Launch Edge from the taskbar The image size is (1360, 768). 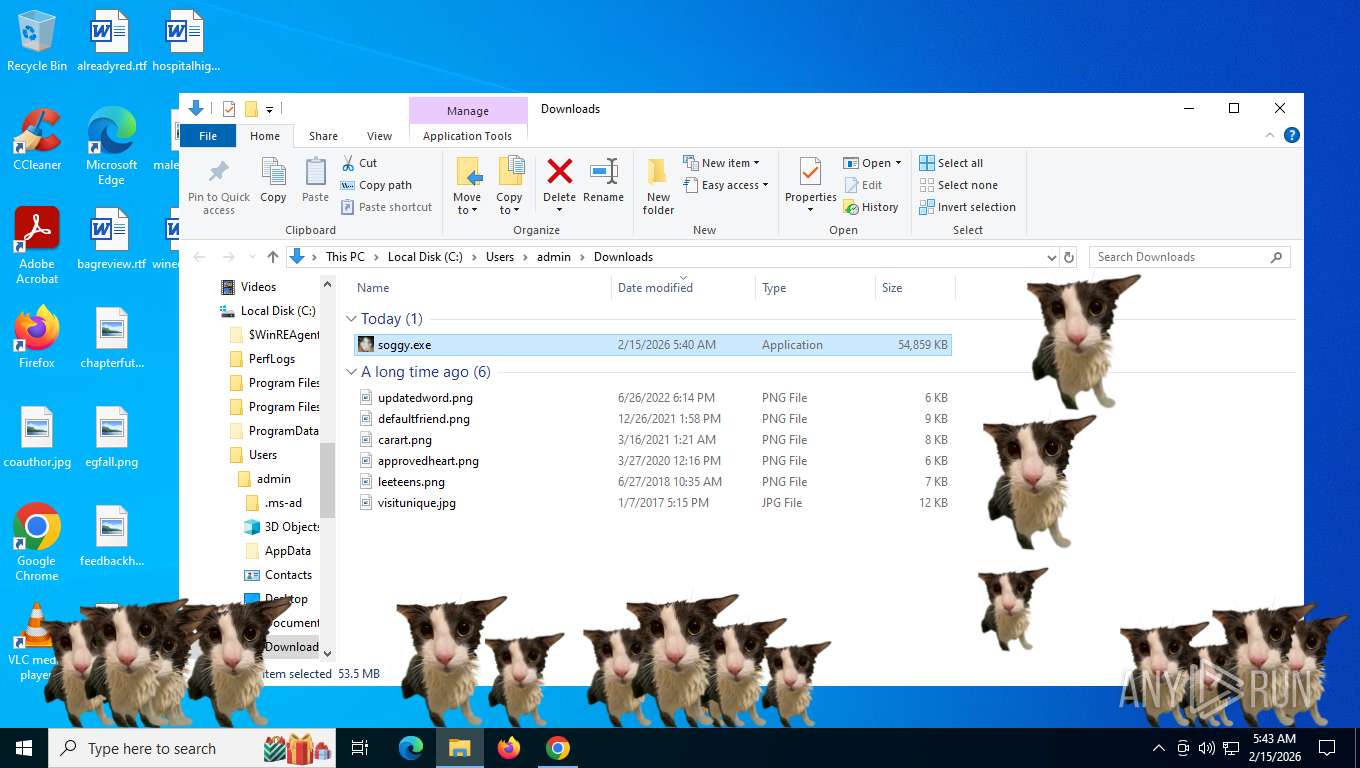[410, 748]
